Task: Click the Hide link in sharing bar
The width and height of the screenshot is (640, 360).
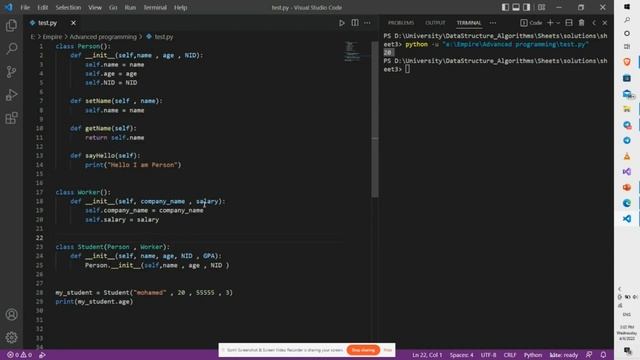Action: (x=388, y=350)
